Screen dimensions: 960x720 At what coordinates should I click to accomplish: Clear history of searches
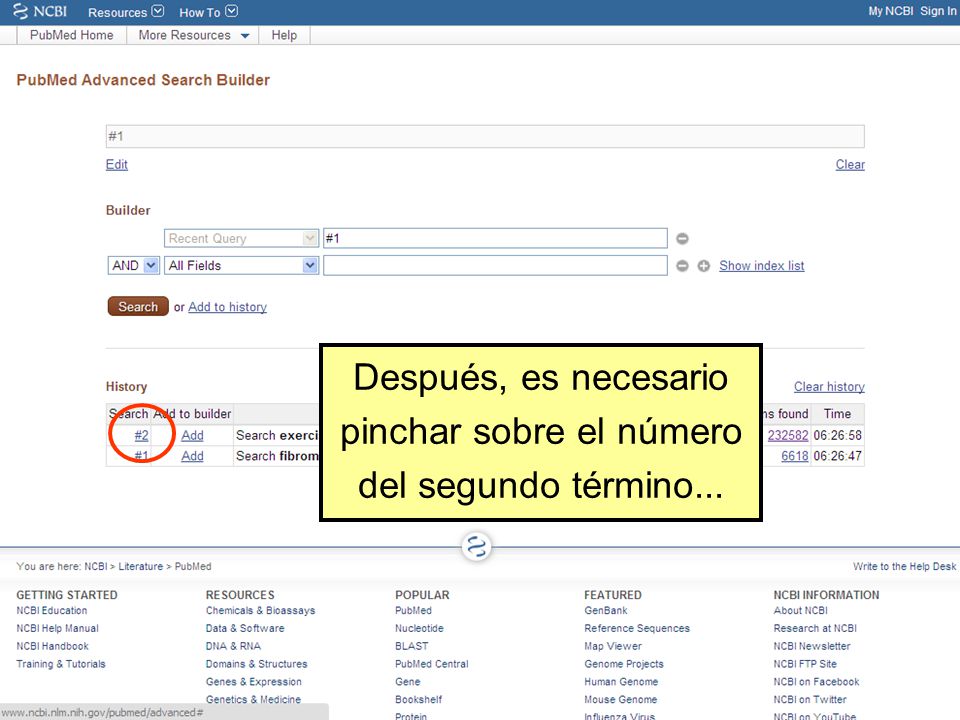(829, 387)
